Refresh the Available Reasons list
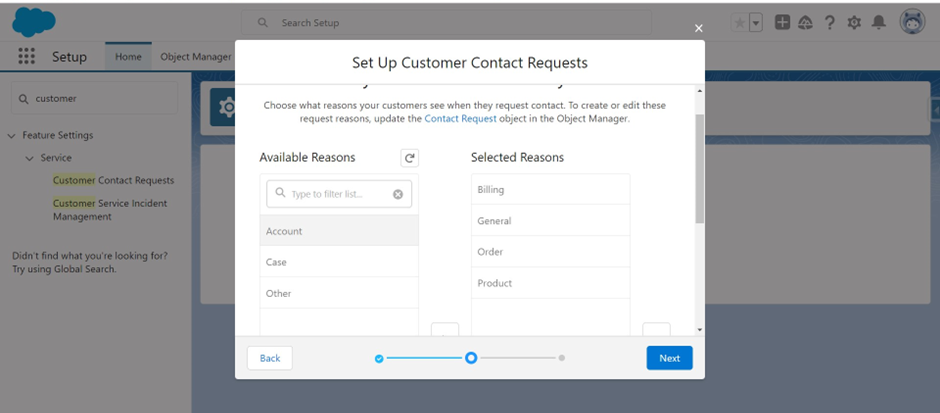 point(409,158)
